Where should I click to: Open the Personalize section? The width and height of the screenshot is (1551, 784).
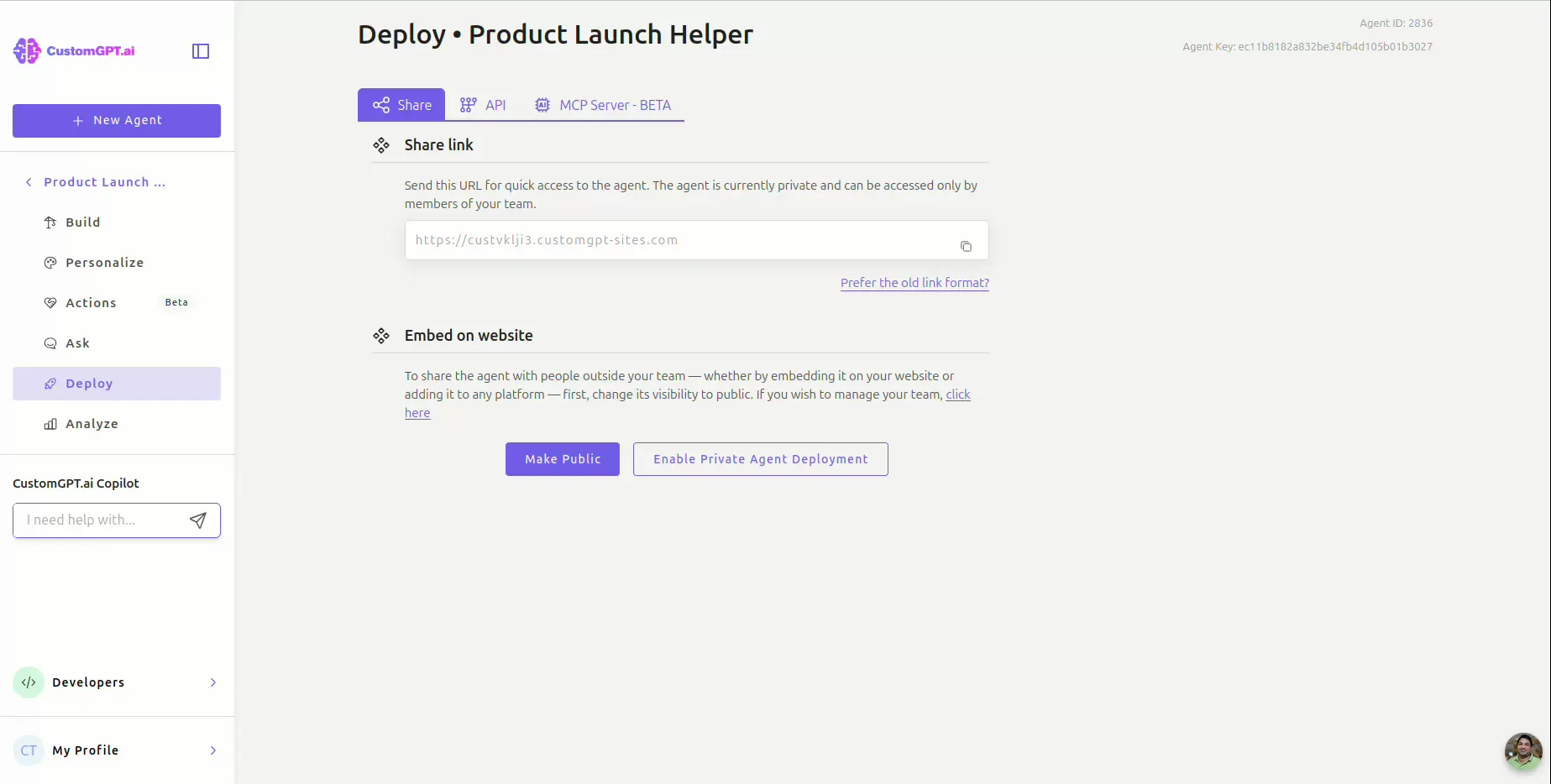pyautogui.click(x=117, y=263)
